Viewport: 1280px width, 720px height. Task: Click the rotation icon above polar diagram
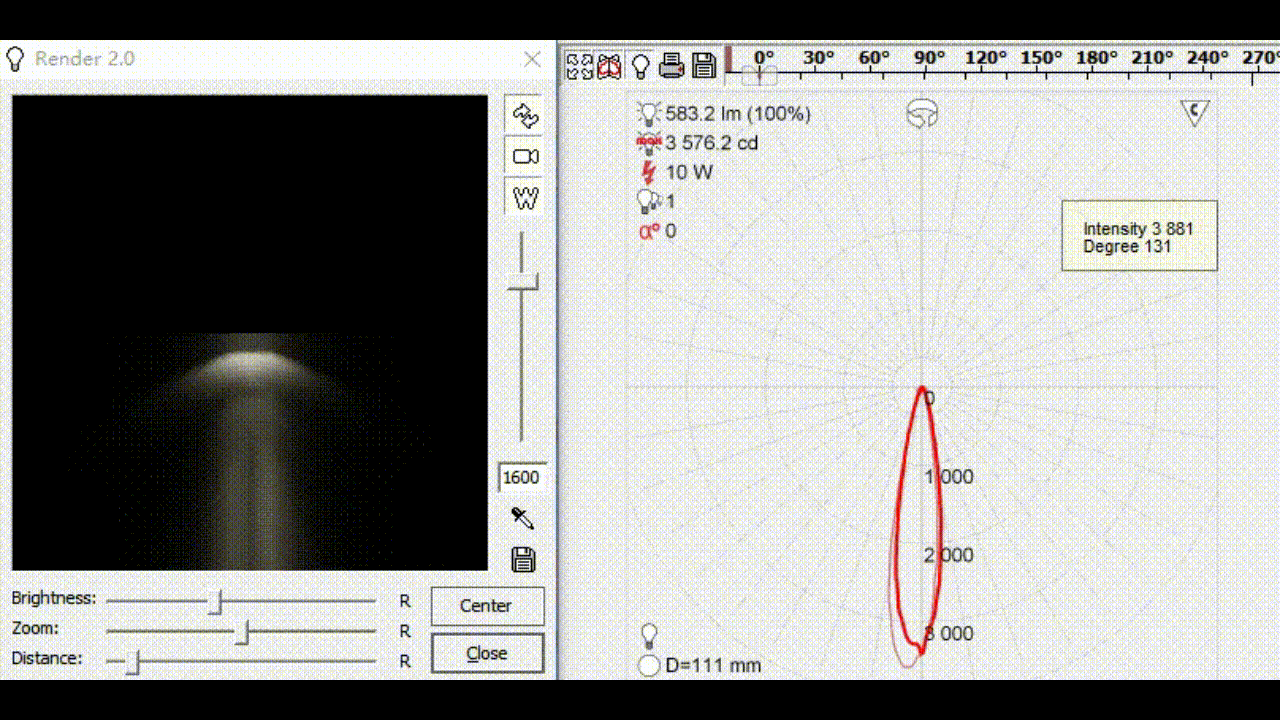pyautogui.click(x=921, y=114)
